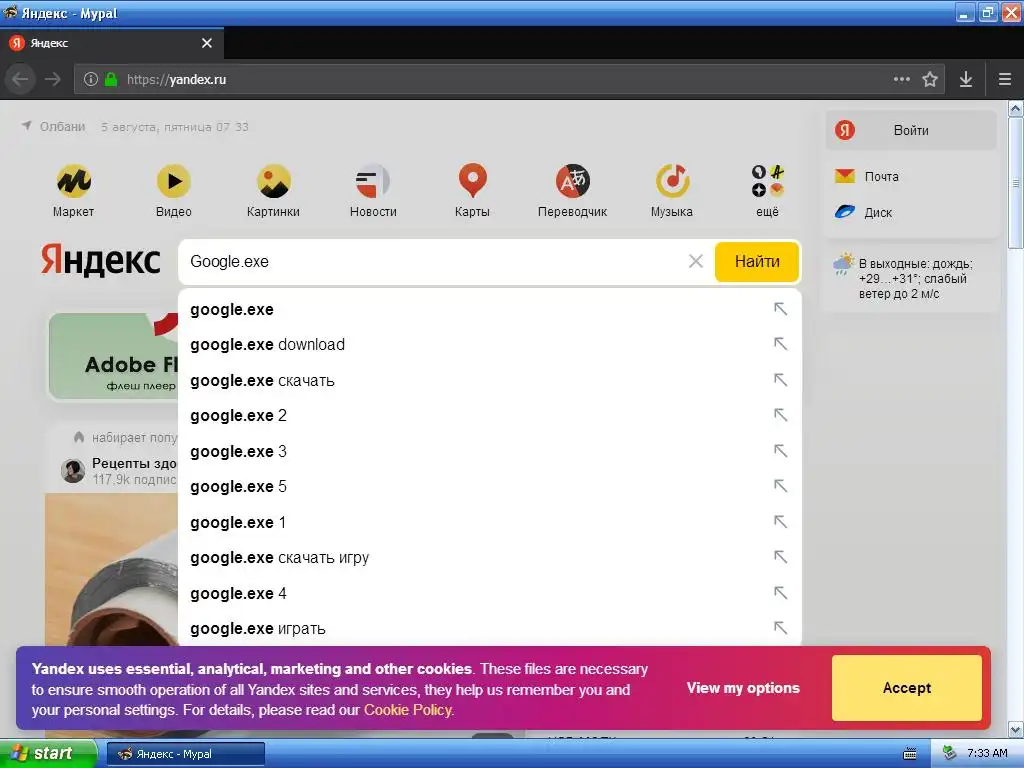The image size is (1024, 768).
Task: Insert suggestion arrow for google.exe скачать
Action: click(780, 379)
